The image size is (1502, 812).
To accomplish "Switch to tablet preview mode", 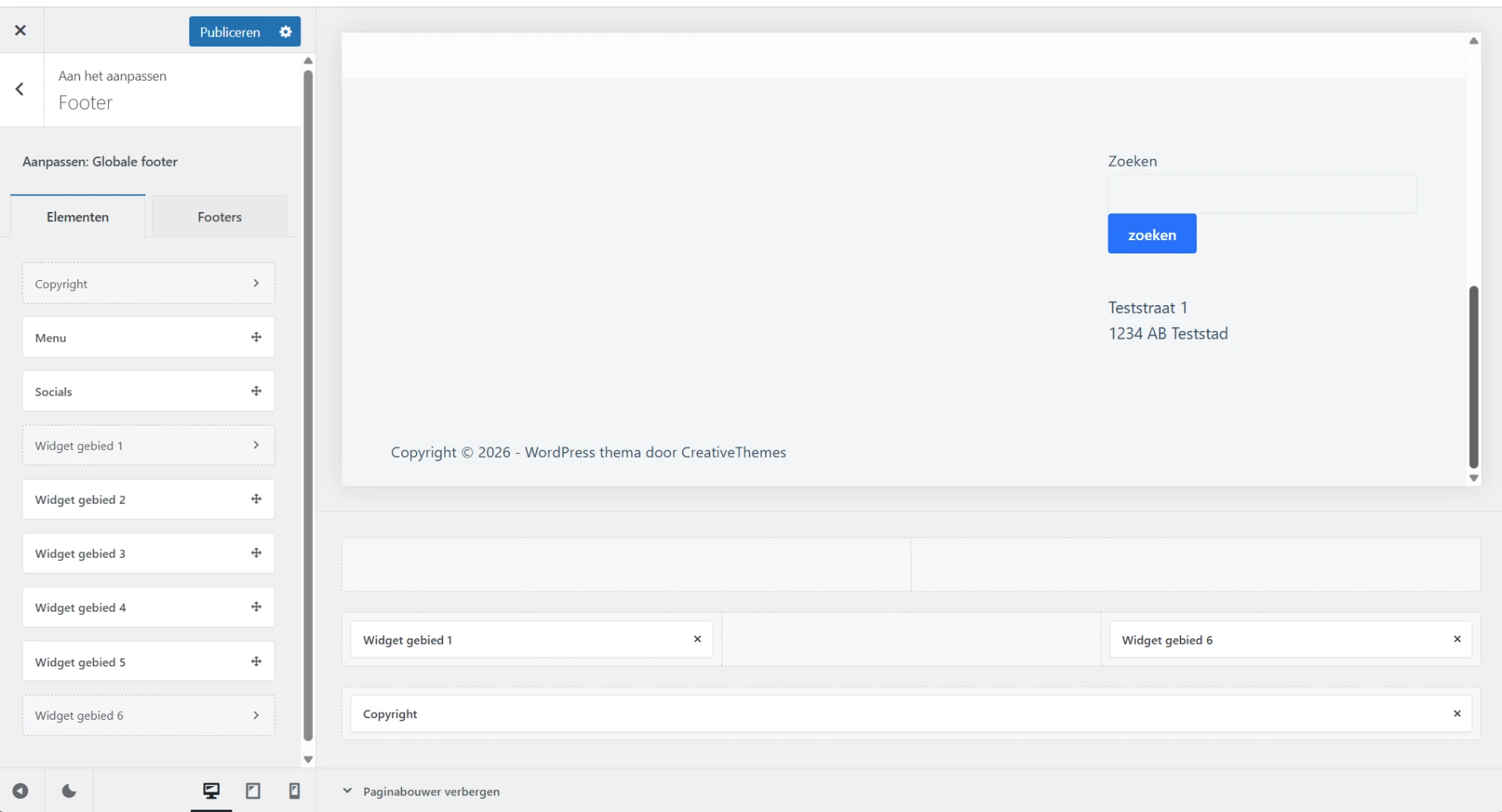I will pyautogui.click(x=252, y=791).
